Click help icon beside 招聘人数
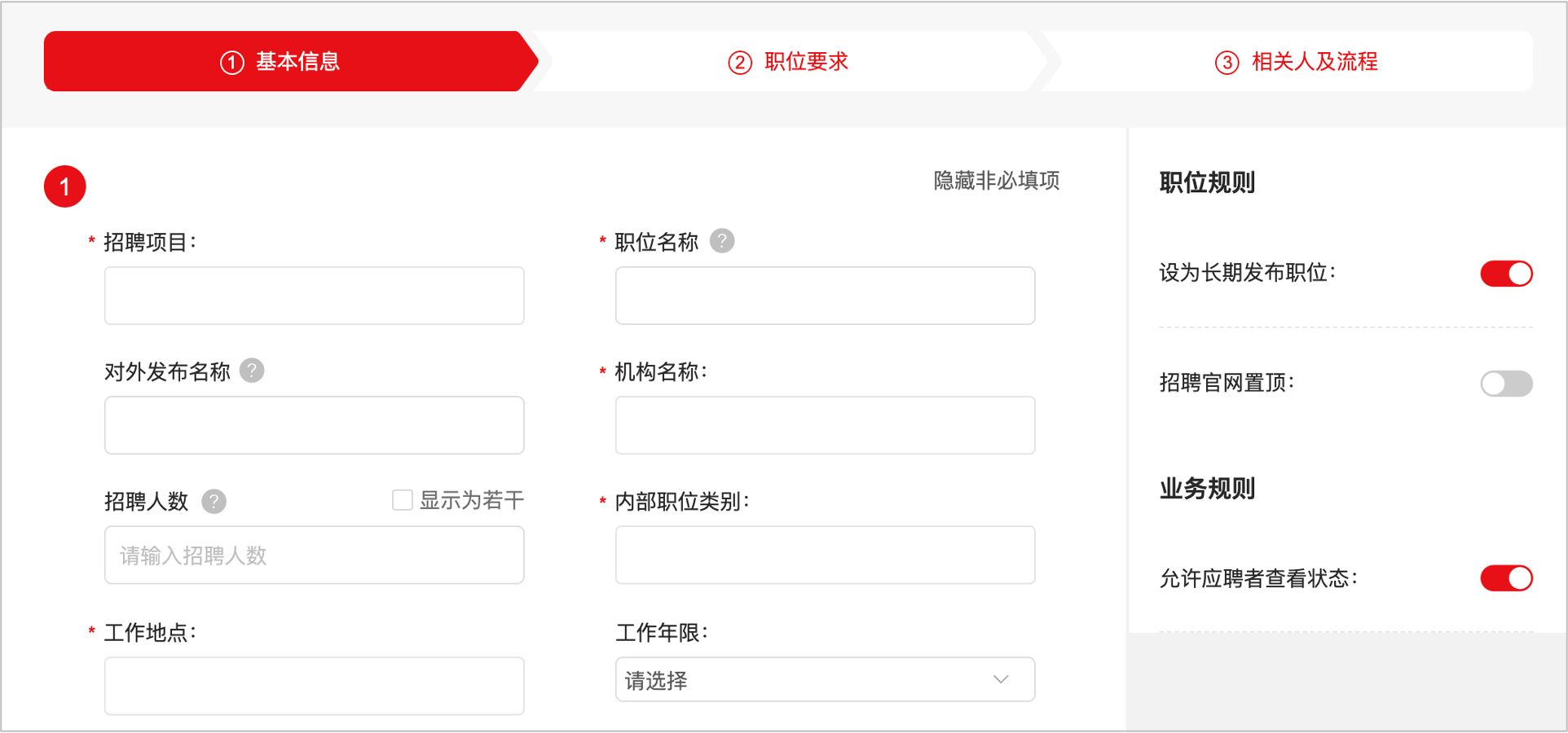This screenshot has width=1568, height=733. click(214, 501)
